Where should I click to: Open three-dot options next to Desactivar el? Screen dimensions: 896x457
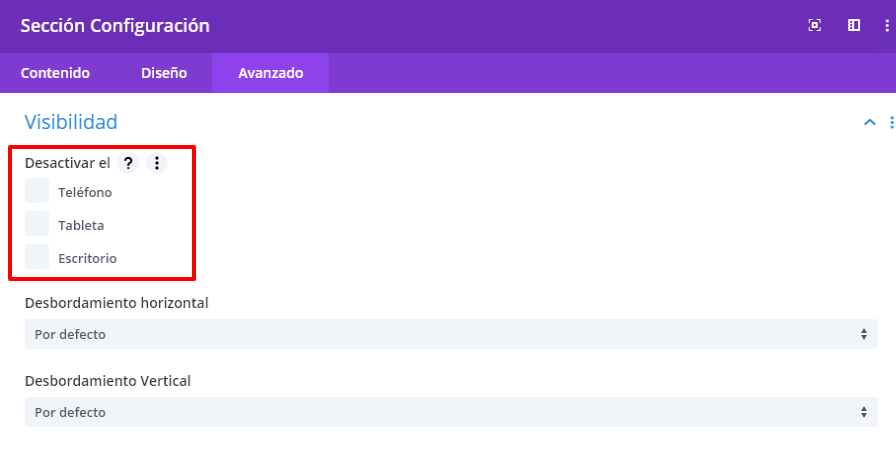pos(157,163)
